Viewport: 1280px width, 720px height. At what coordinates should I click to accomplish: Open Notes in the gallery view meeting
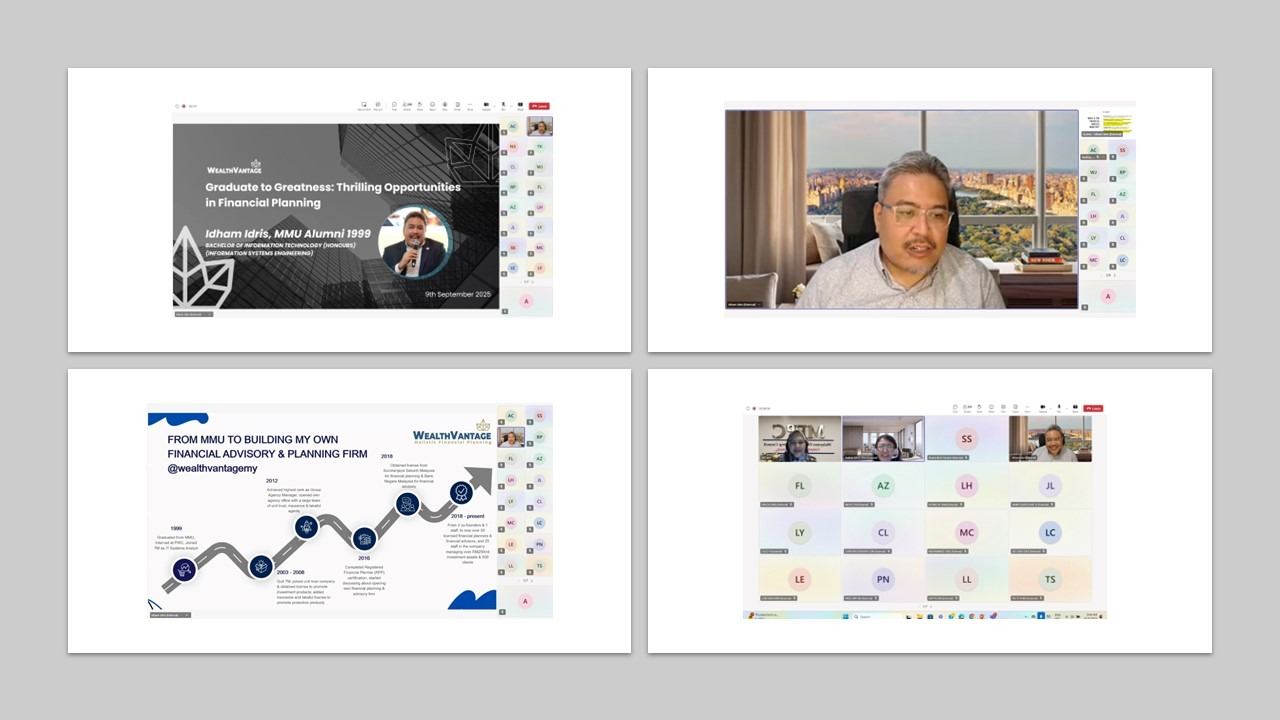(1017, 408)
